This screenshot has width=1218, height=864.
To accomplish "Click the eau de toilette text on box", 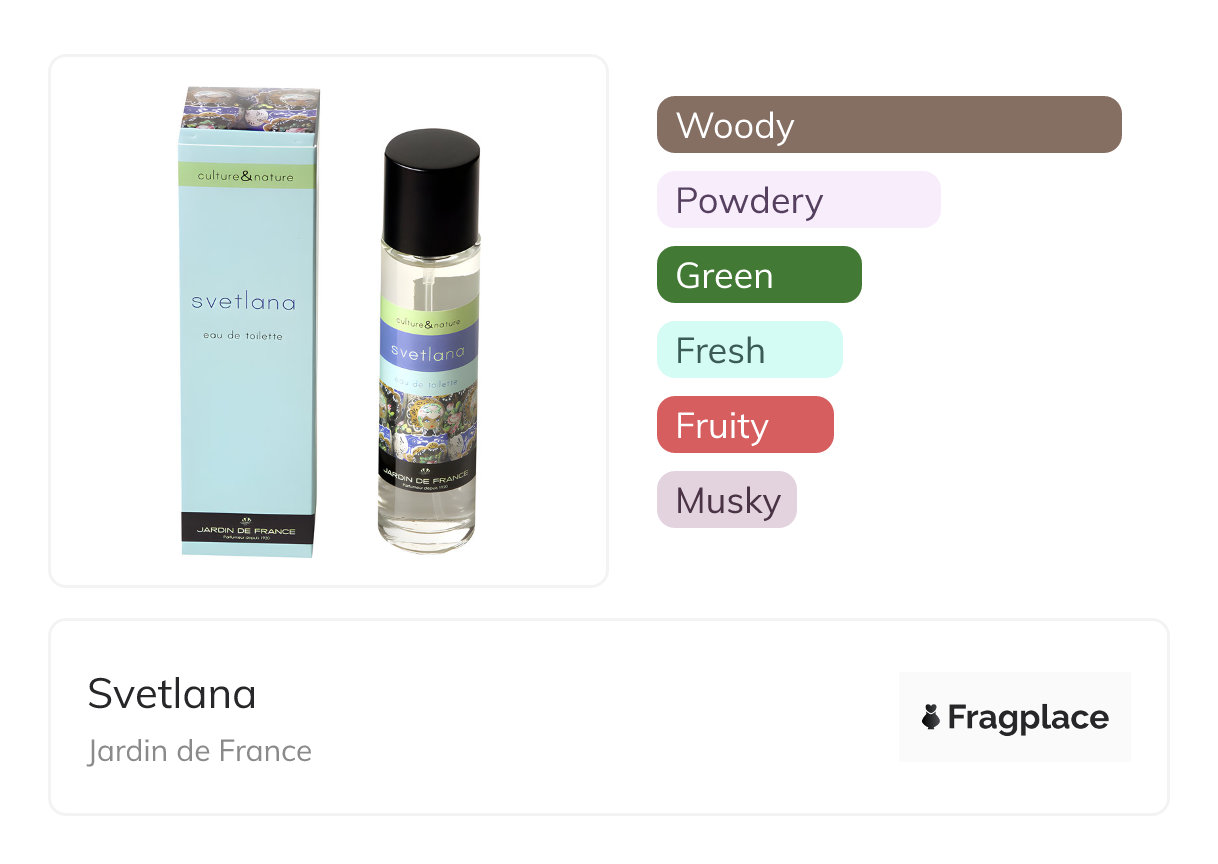I will pos(243,336).
